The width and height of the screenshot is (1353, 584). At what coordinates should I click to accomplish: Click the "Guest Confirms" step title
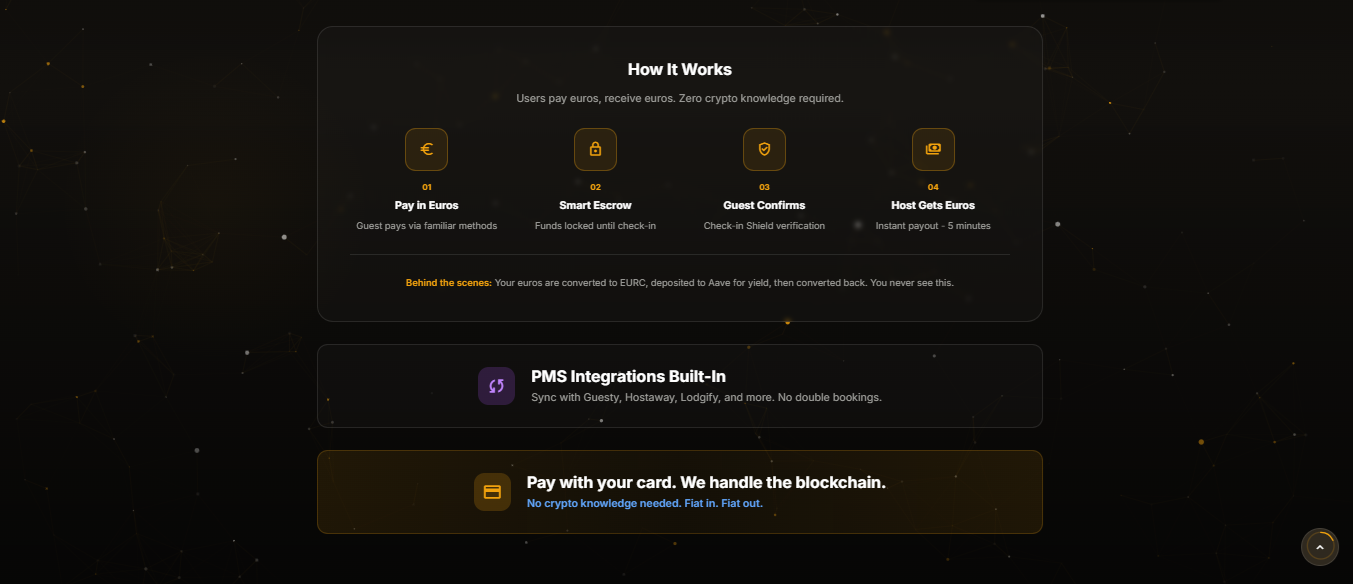[x=764, y=205]
